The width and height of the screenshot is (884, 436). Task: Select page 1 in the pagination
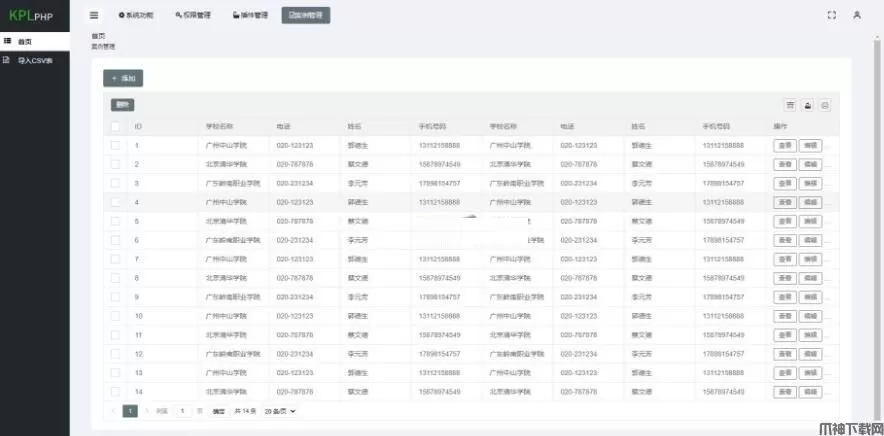(x=130, y=411)
